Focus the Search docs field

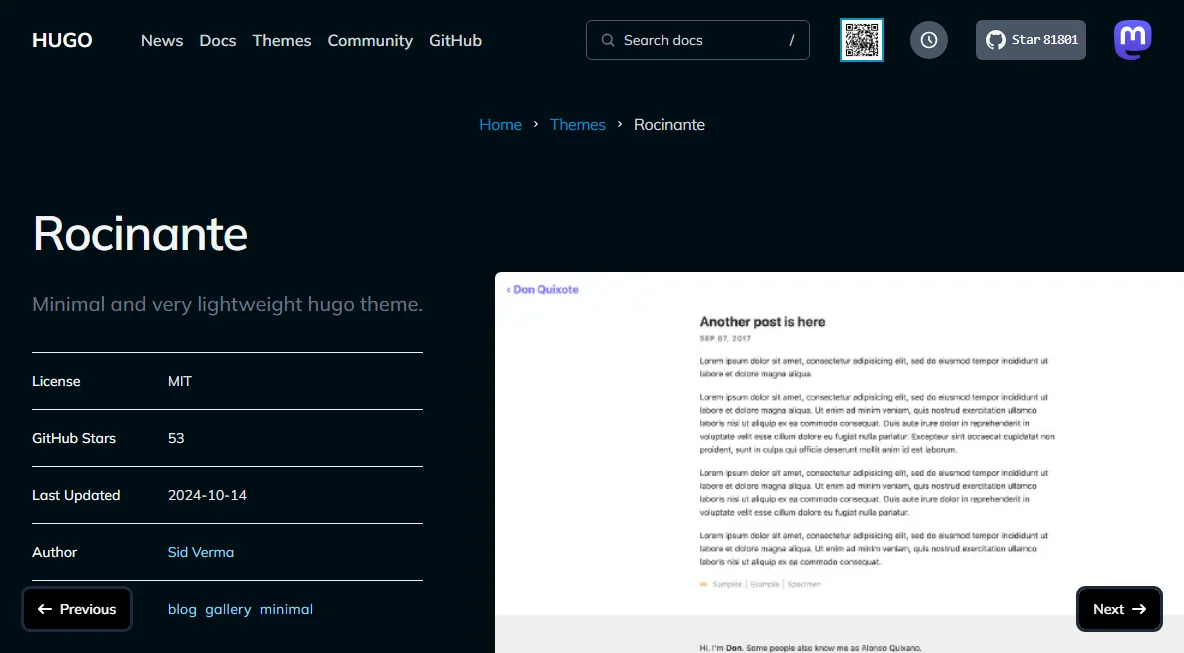click(698, 40)
